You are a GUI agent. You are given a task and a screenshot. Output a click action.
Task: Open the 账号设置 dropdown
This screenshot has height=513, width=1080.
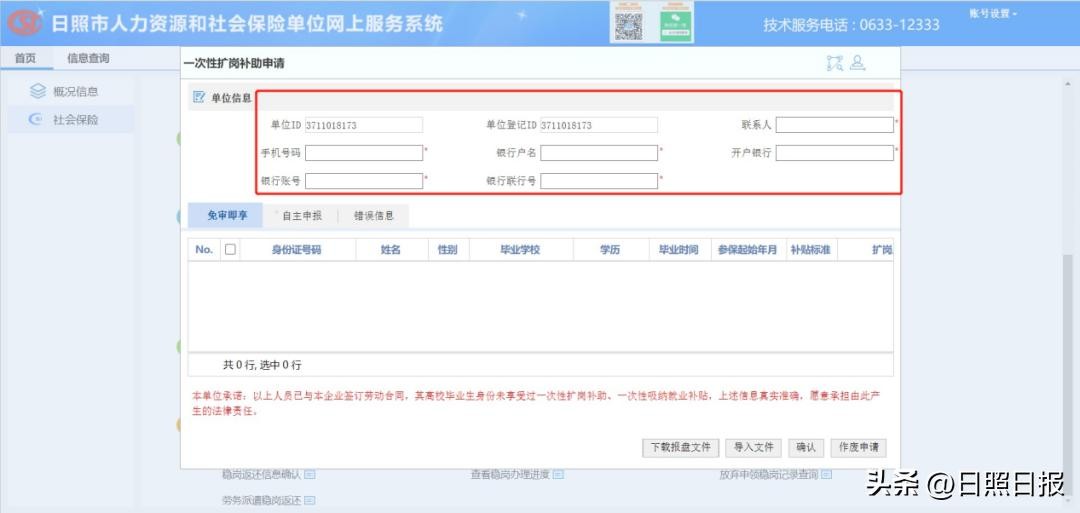993,14
